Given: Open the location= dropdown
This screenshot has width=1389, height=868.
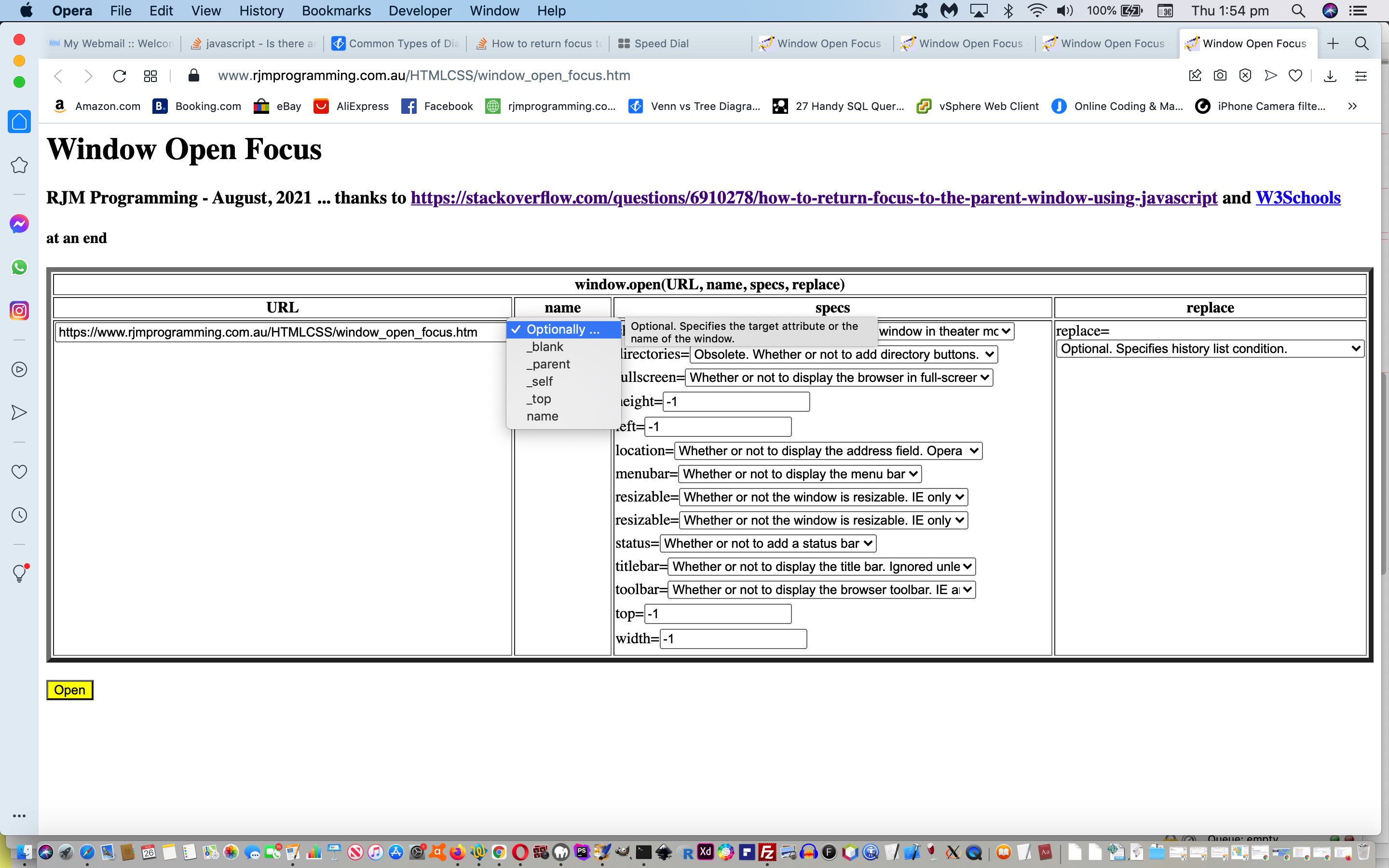Looking at the screenshot, I should (828, 451).
